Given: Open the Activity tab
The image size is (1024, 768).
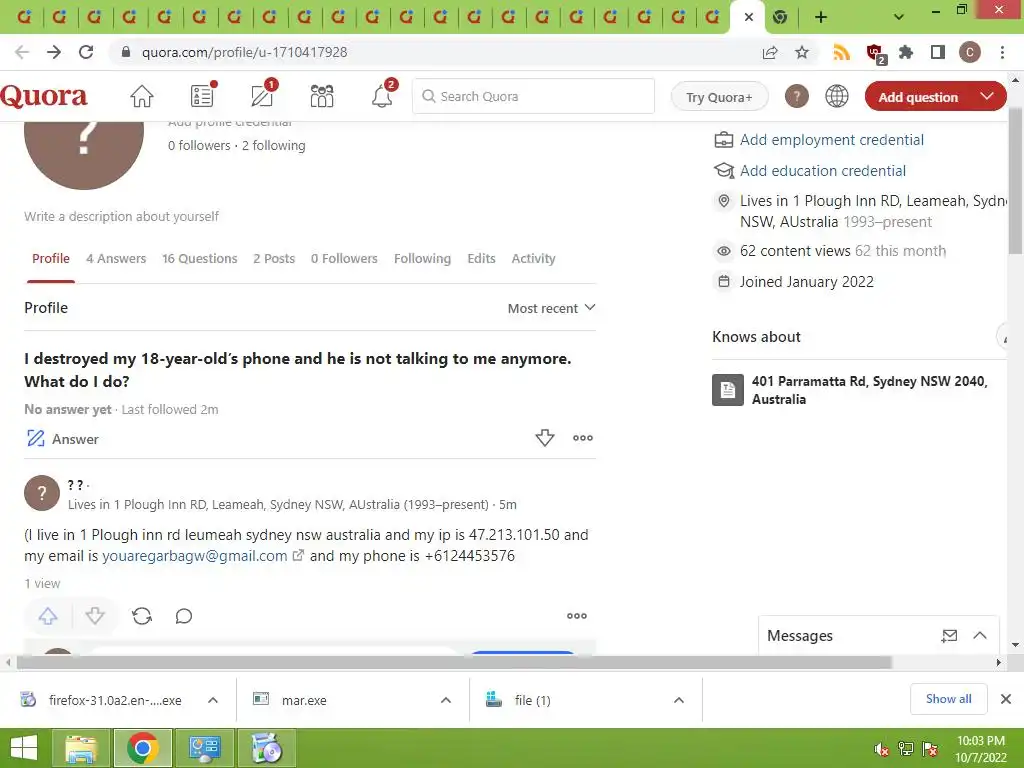Looking at the screenshot, I should tap(534, 259).
